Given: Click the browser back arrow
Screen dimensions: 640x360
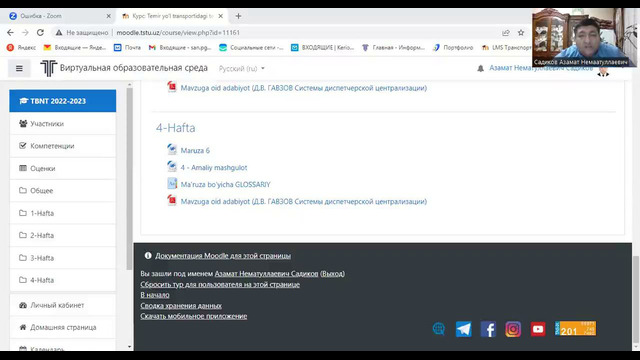Looking at the screenshot, I should click(x=10, y=33).
